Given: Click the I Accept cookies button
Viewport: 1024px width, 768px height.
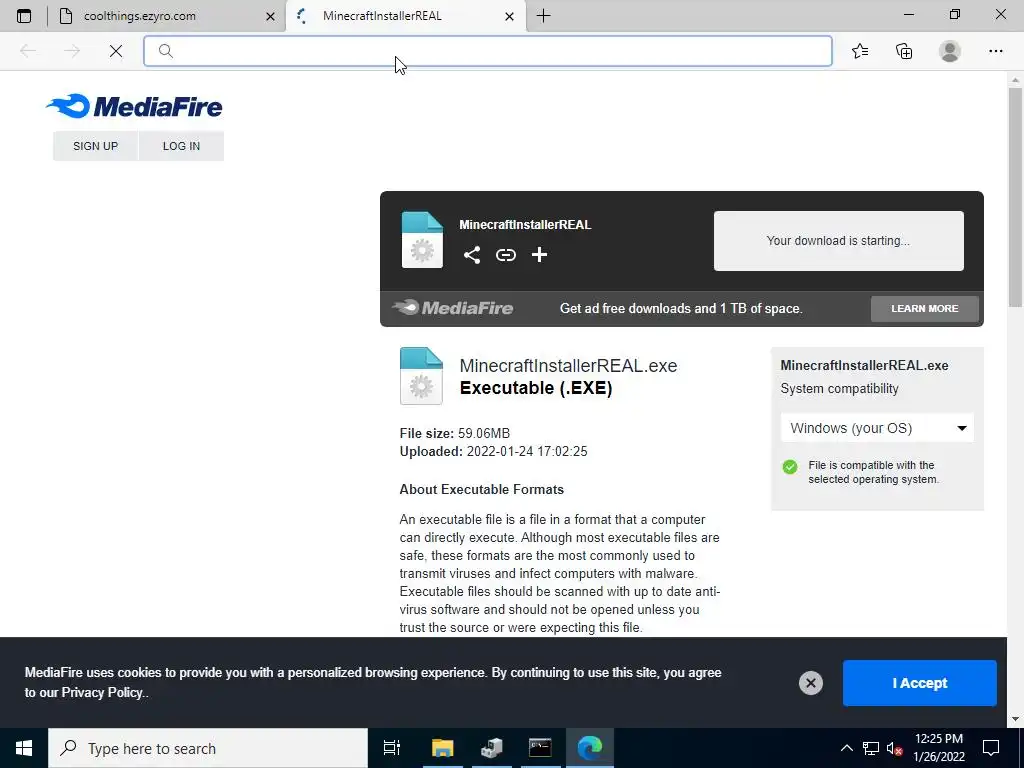Looking at the screenshot, I should tap(920, 683).
